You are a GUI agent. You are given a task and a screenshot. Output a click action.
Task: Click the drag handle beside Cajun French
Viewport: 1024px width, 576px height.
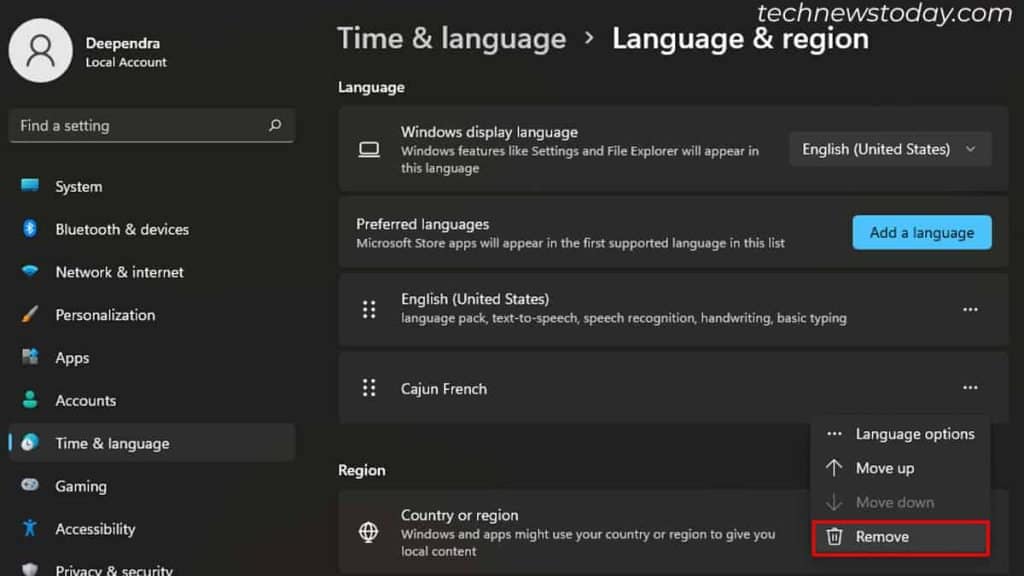370,388
